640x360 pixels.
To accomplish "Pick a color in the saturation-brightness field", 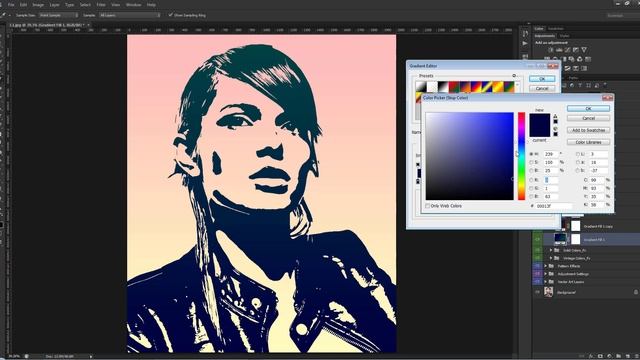I will coord(469,156).
